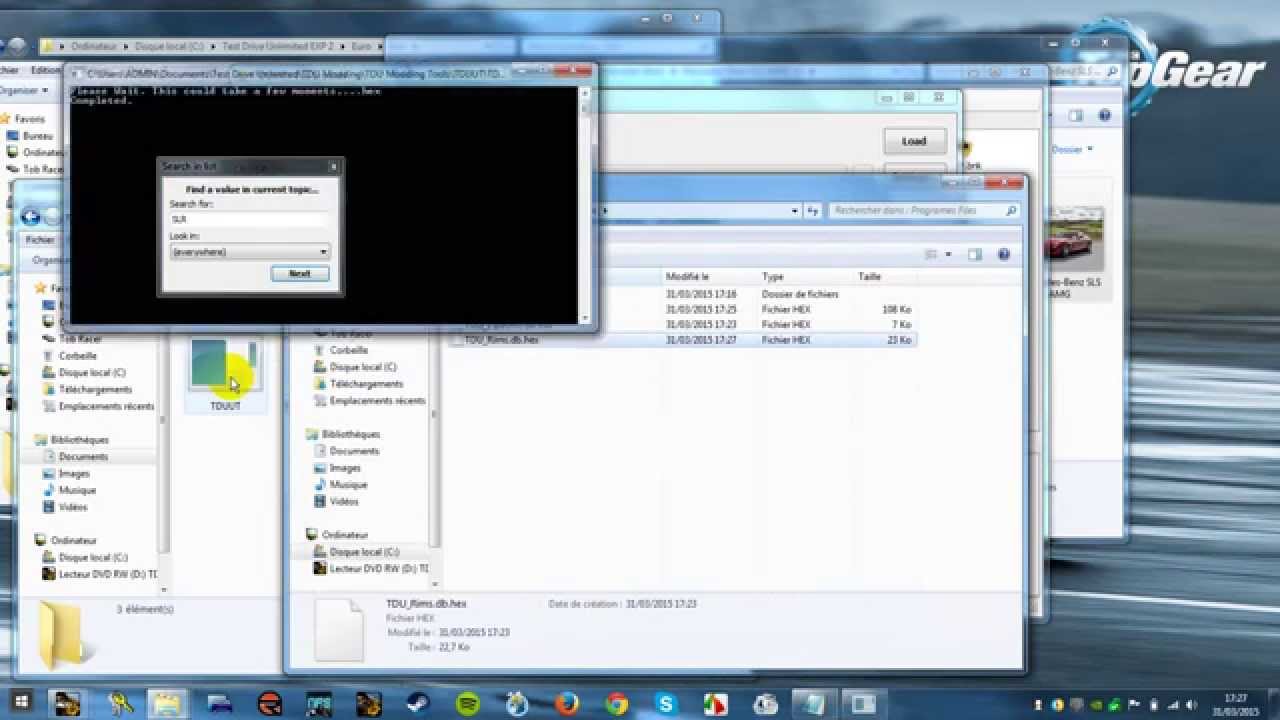Open Corbeille in left explorer sidebar
1280x720 pixels.
click(78, 356)
